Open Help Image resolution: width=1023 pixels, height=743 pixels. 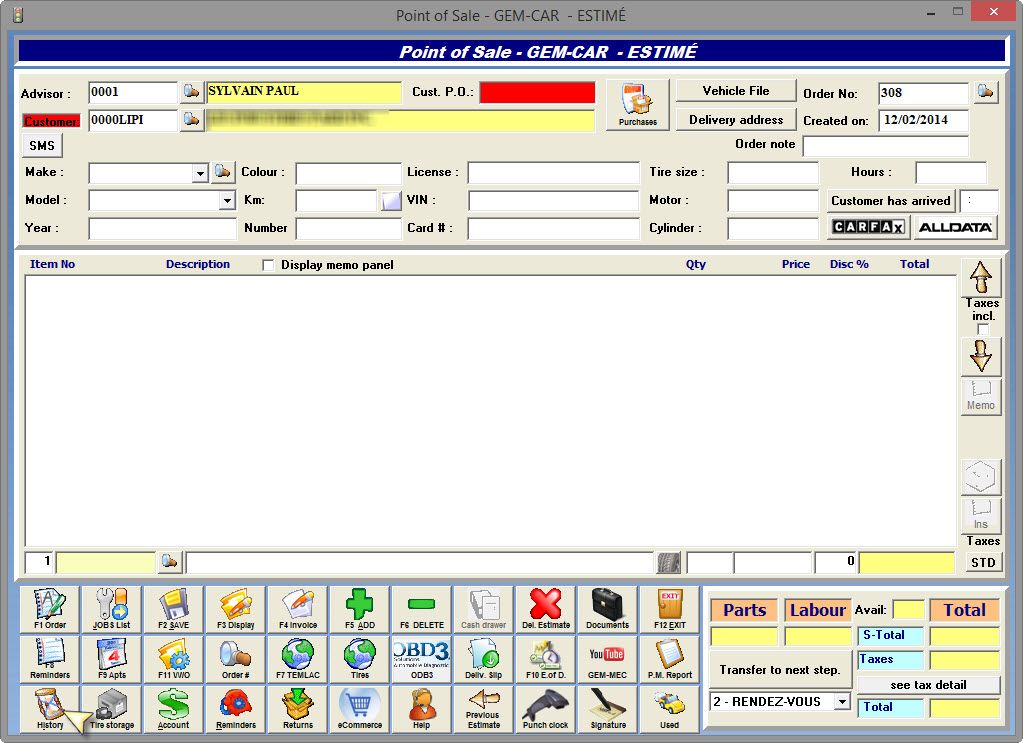click(x=421, y=709)
